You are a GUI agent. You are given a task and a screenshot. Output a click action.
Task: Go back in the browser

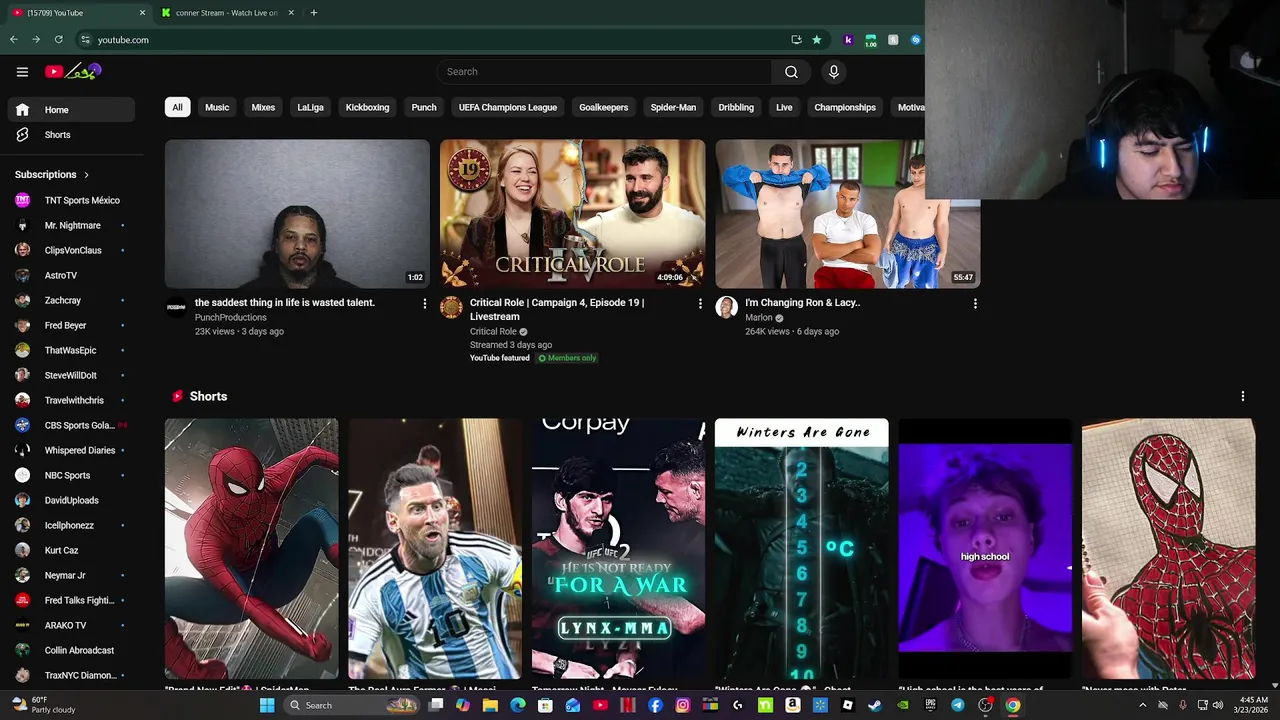click(13, 40)
